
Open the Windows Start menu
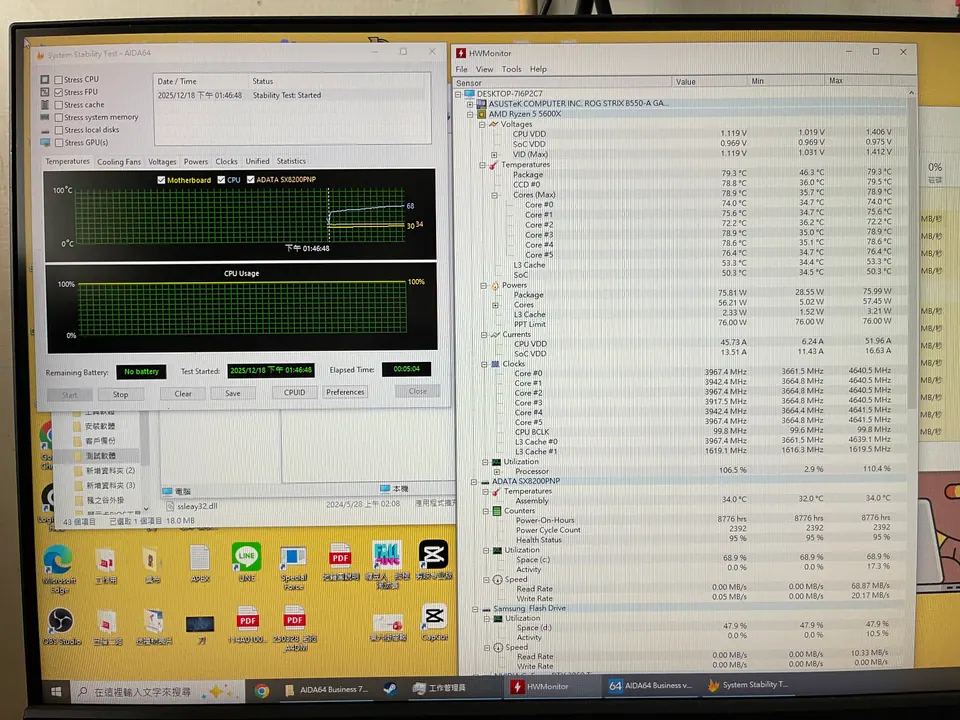56,692
